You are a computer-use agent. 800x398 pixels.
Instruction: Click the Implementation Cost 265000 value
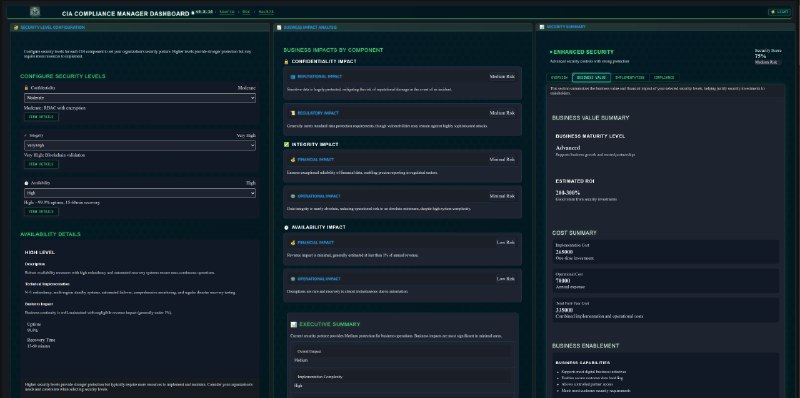[564, 252]
